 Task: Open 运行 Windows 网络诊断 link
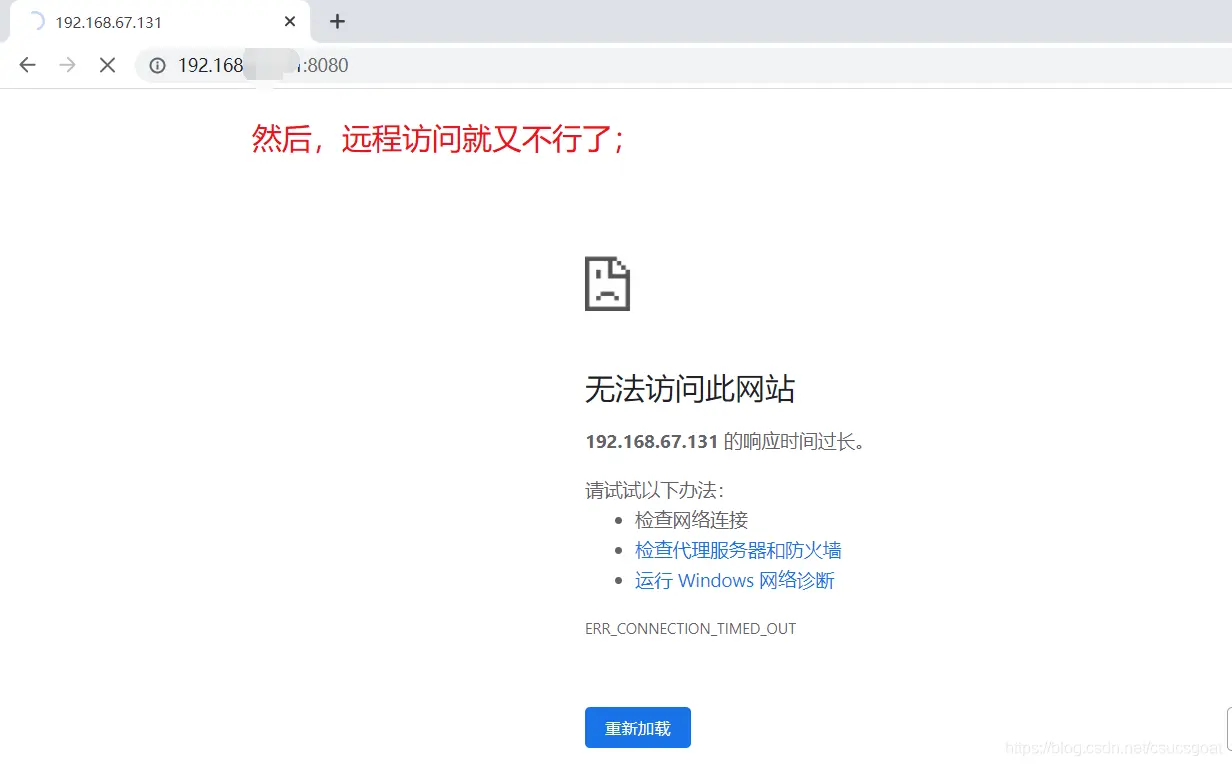(x=734, y=580)
